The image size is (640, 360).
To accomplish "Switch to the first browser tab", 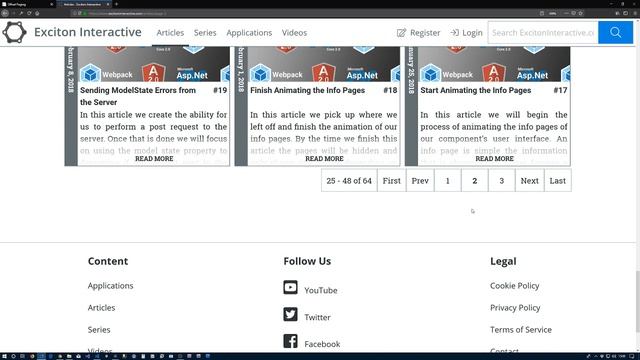I will [27, 4].
